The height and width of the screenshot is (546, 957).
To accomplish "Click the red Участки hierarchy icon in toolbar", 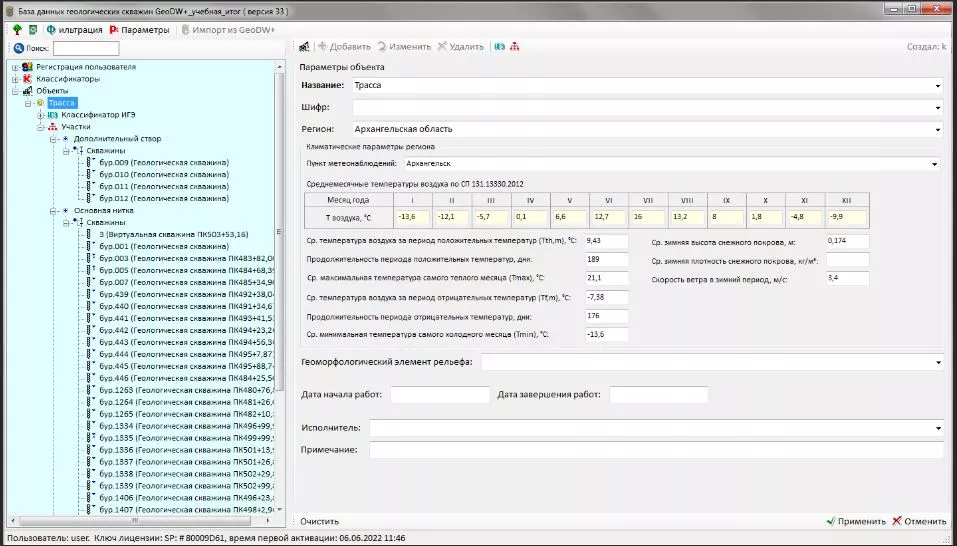I will click(x=514, y=47).
